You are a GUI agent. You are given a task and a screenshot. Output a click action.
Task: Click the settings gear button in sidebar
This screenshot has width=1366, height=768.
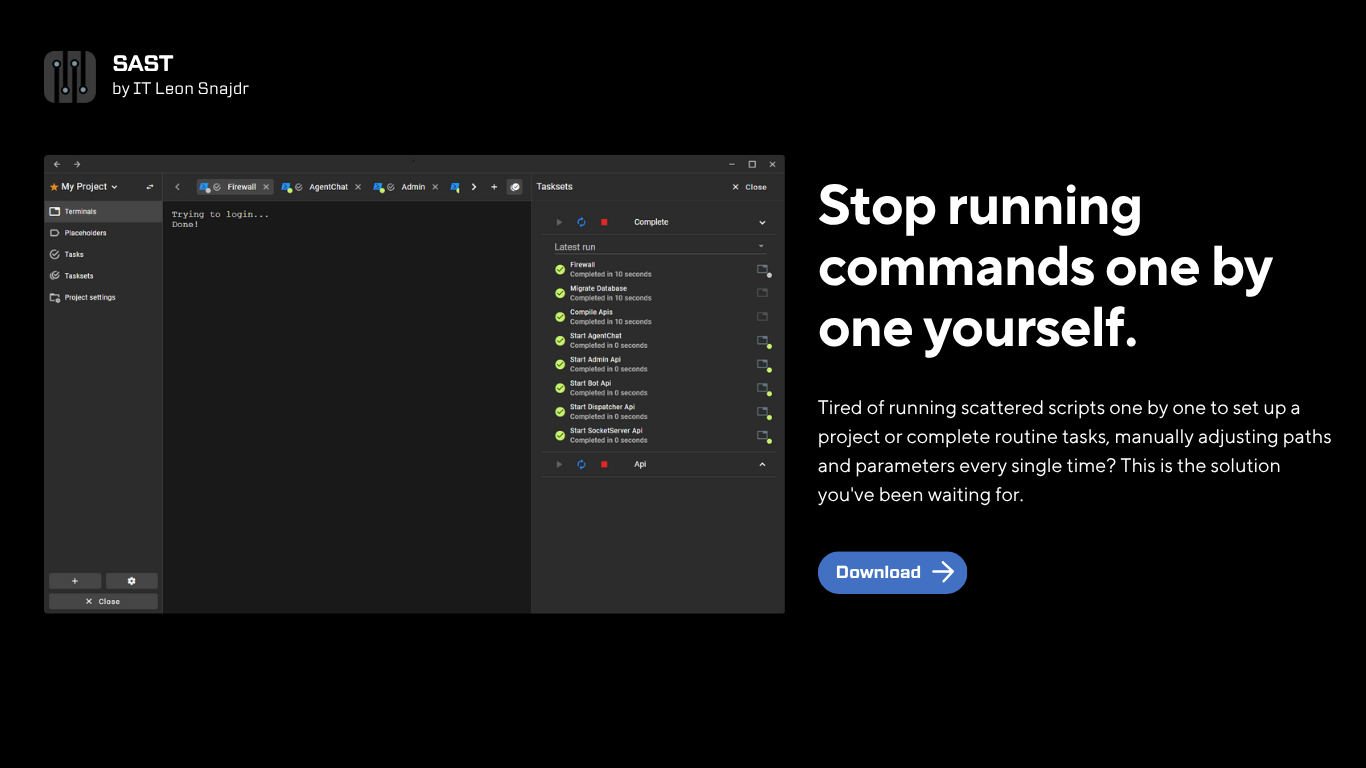tap(131, 581)
